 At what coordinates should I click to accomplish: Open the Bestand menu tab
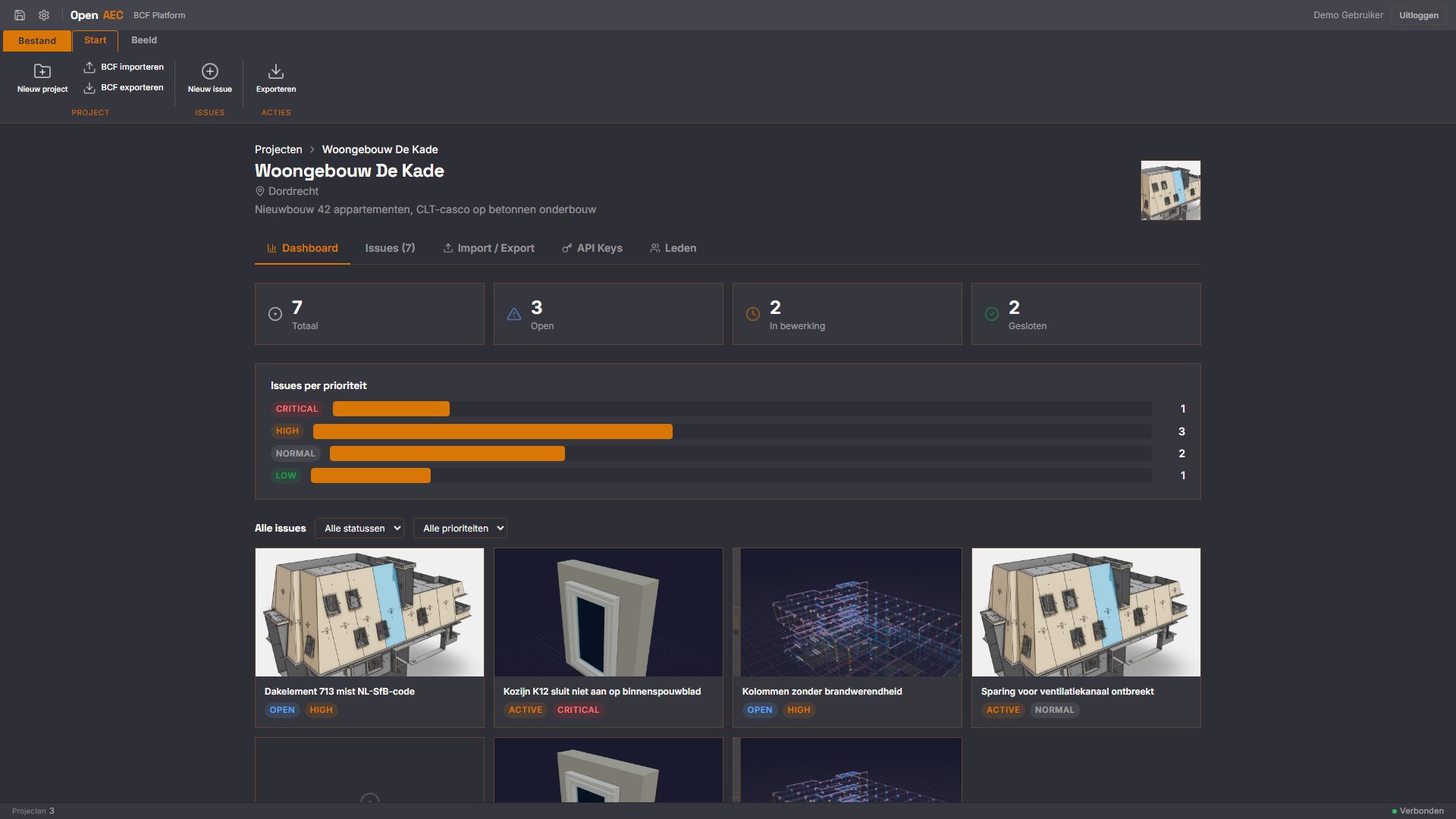[37, 41]
